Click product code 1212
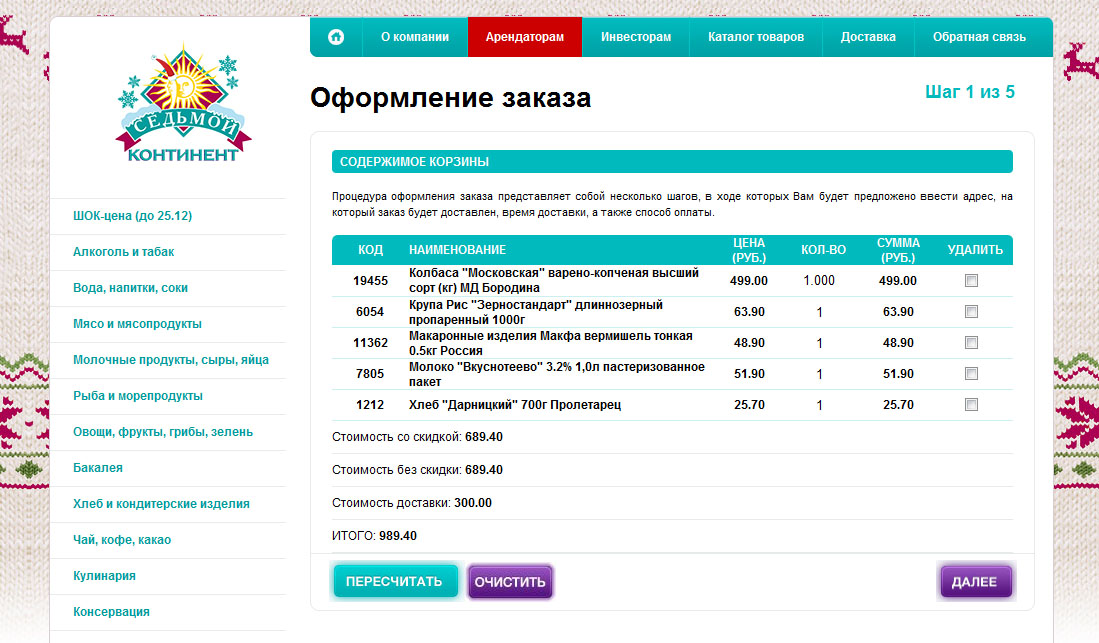This screenshot has height=643, width=1099. pos(370,405)
